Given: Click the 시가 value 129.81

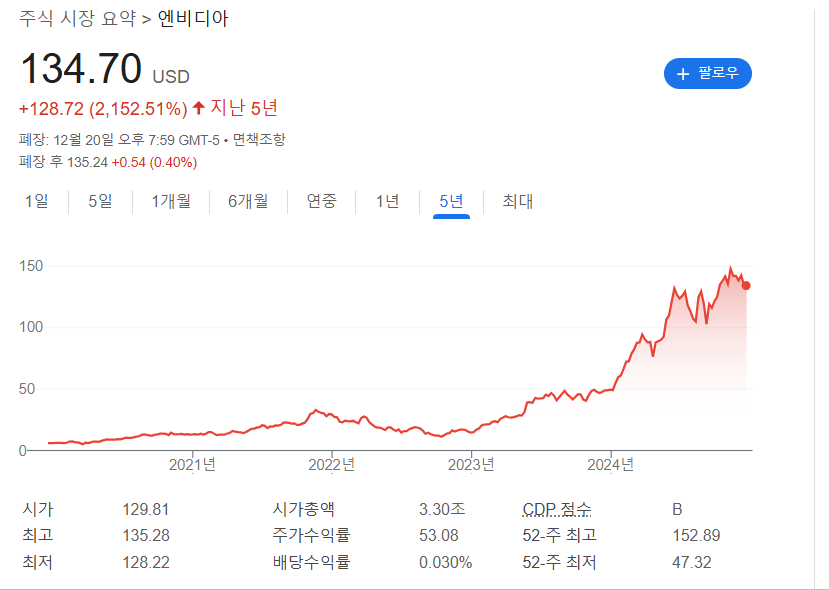Looking at the screenshot, I should [x=146, y=510].
